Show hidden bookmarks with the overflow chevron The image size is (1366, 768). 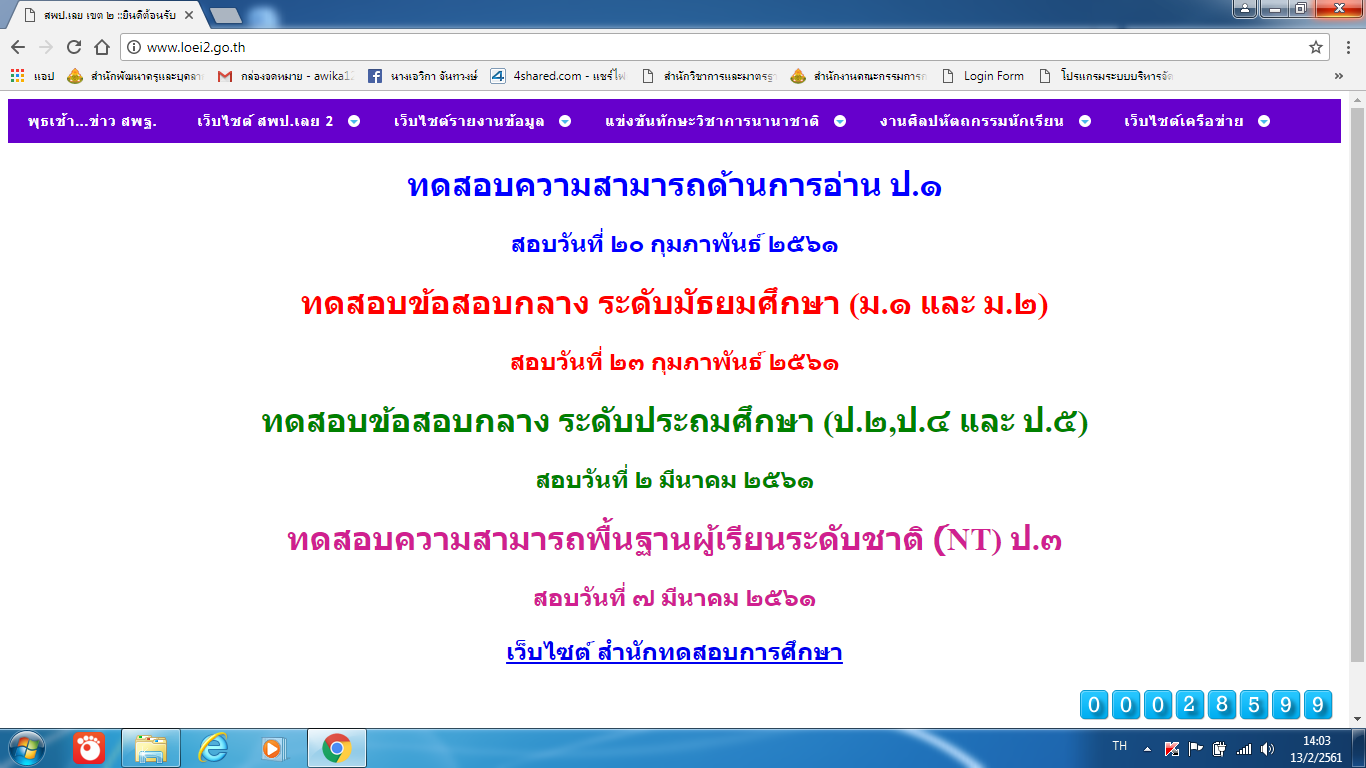1339,76
